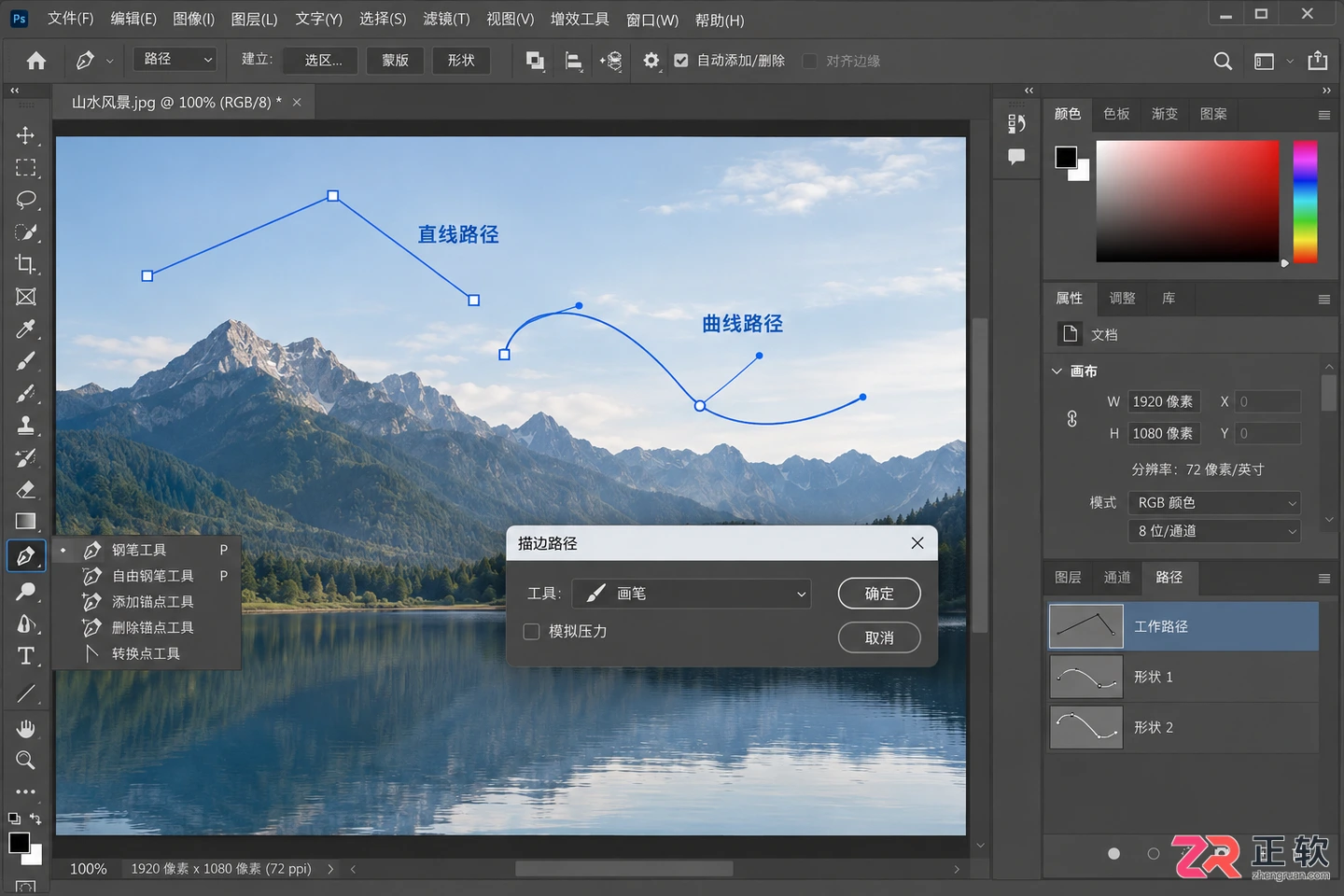Screen dimensions: 1344x896
Task: Select the Brush tool
Action: (25, 361)
